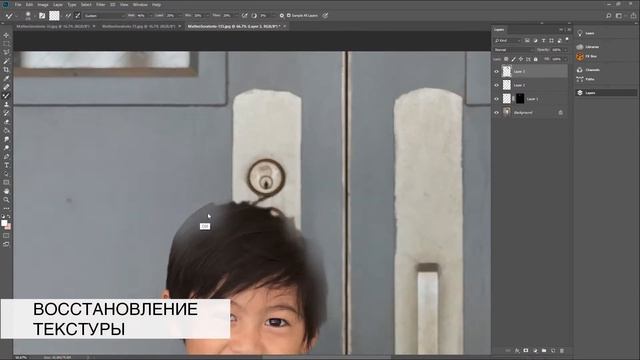
Task: Open the Wet value dropdown arrow
Action: pyautogui.click(x=151, y=16)
